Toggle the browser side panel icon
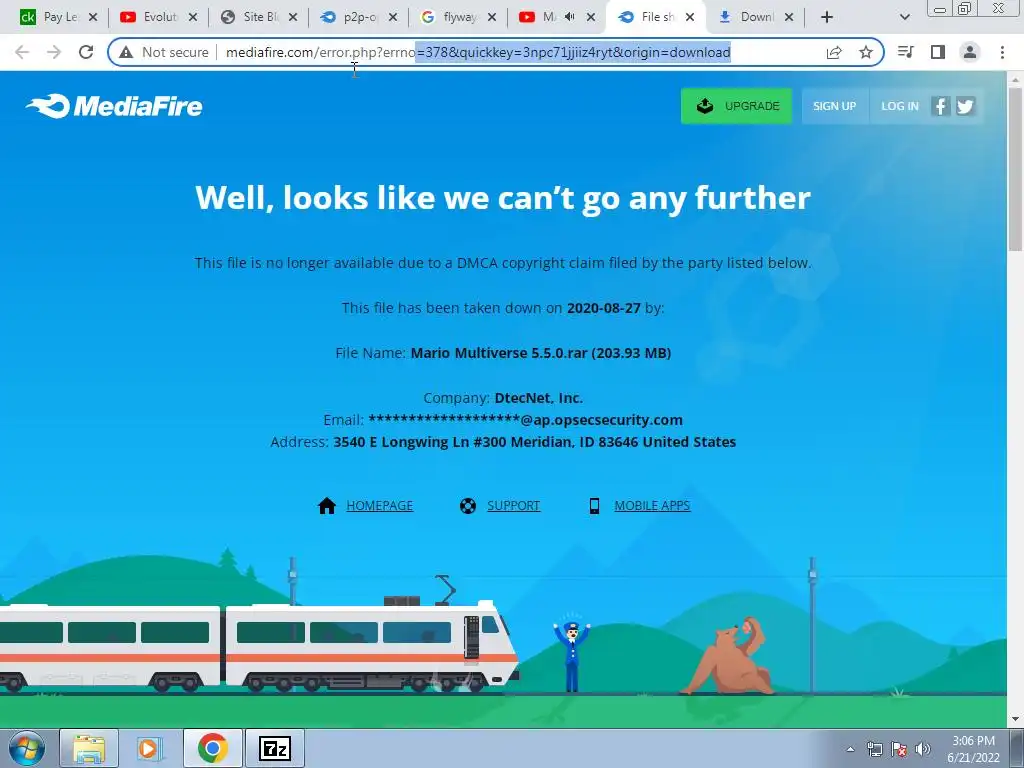Viewport: 1024px width, 768px height. (x=938, y=52)
